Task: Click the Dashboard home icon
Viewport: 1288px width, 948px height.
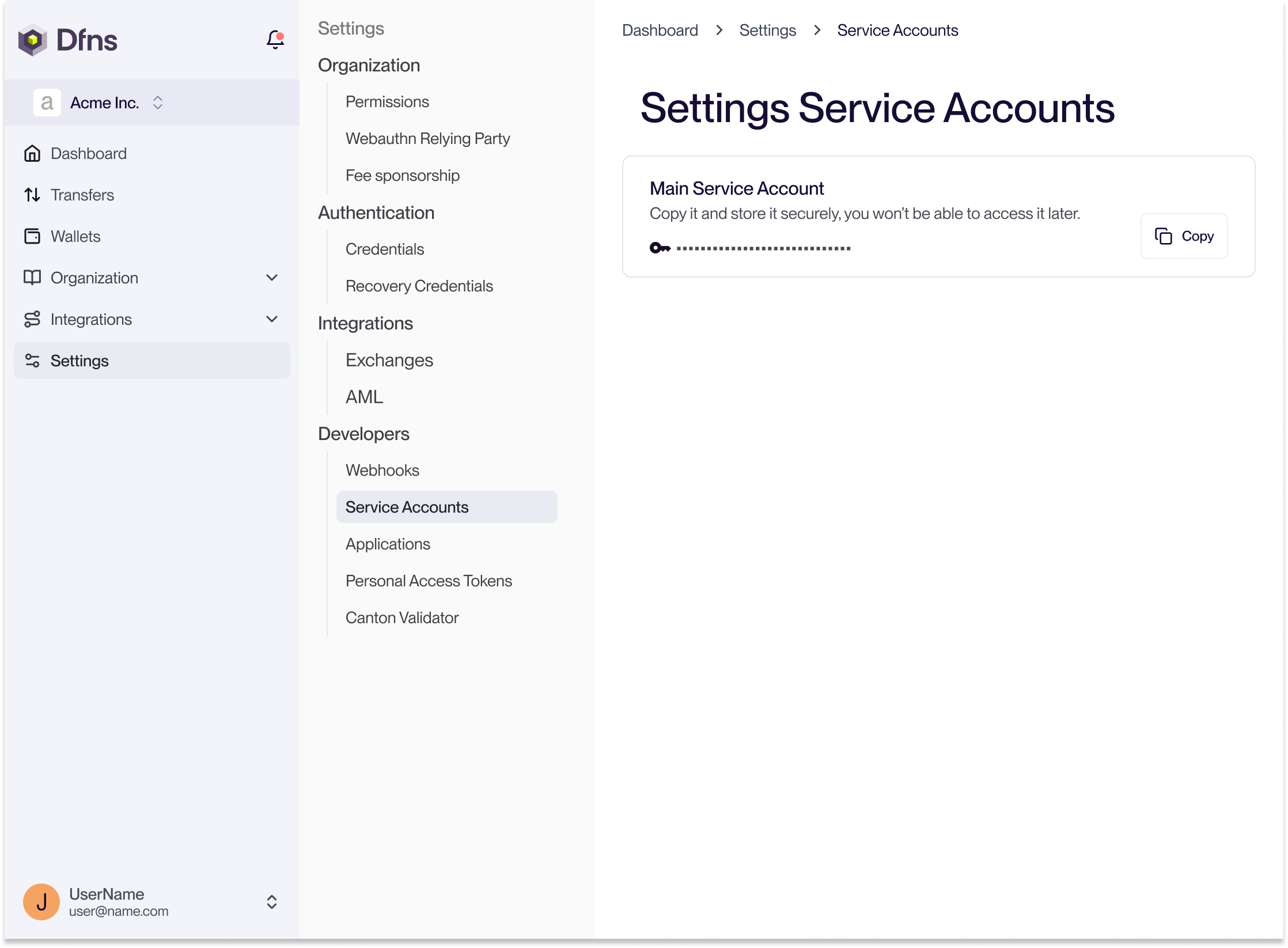Action: (32, 154)
